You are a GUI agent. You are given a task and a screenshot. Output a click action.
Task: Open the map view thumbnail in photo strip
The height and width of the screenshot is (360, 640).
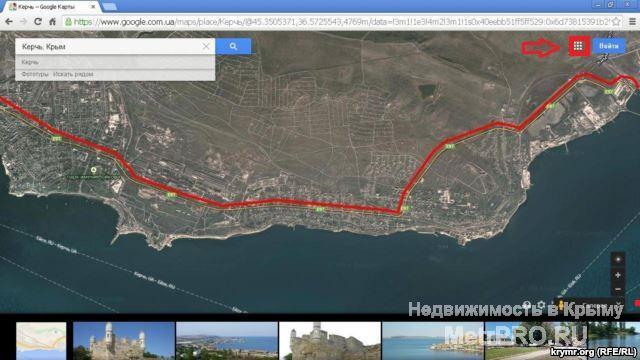41,341
